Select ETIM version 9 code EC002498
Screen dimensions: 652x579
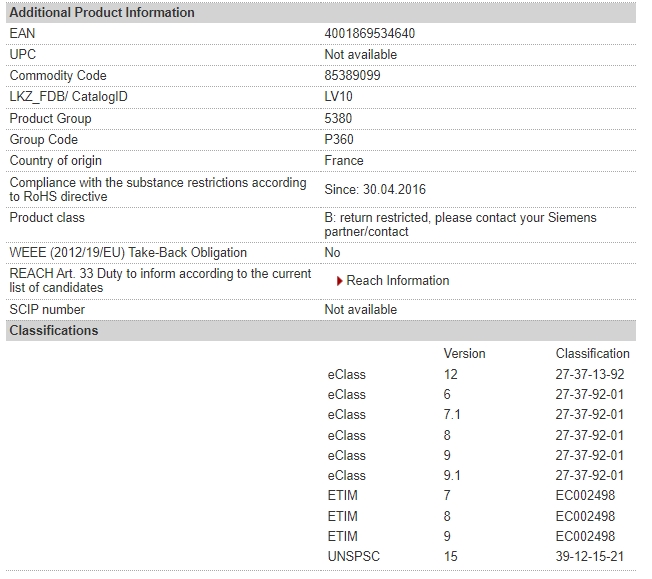585,536
